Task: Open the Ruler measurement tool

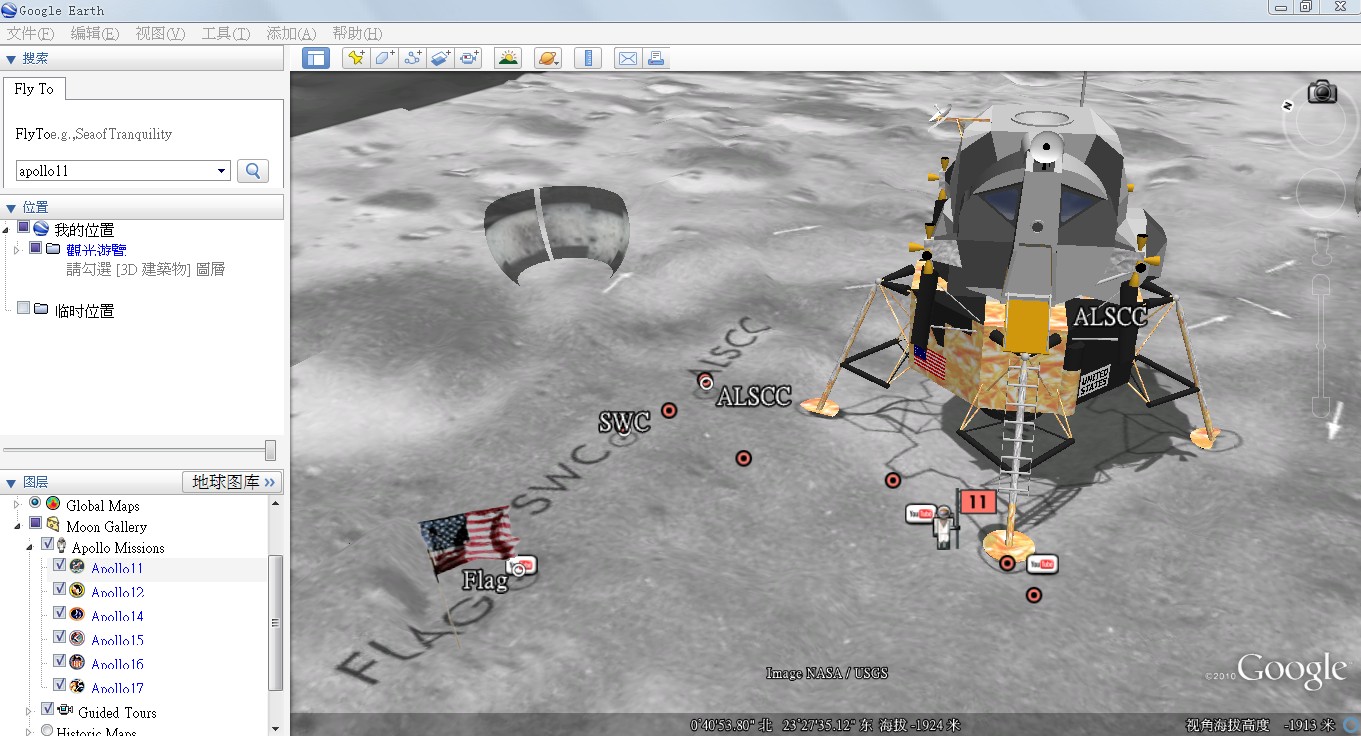Action: coord(587,58)
